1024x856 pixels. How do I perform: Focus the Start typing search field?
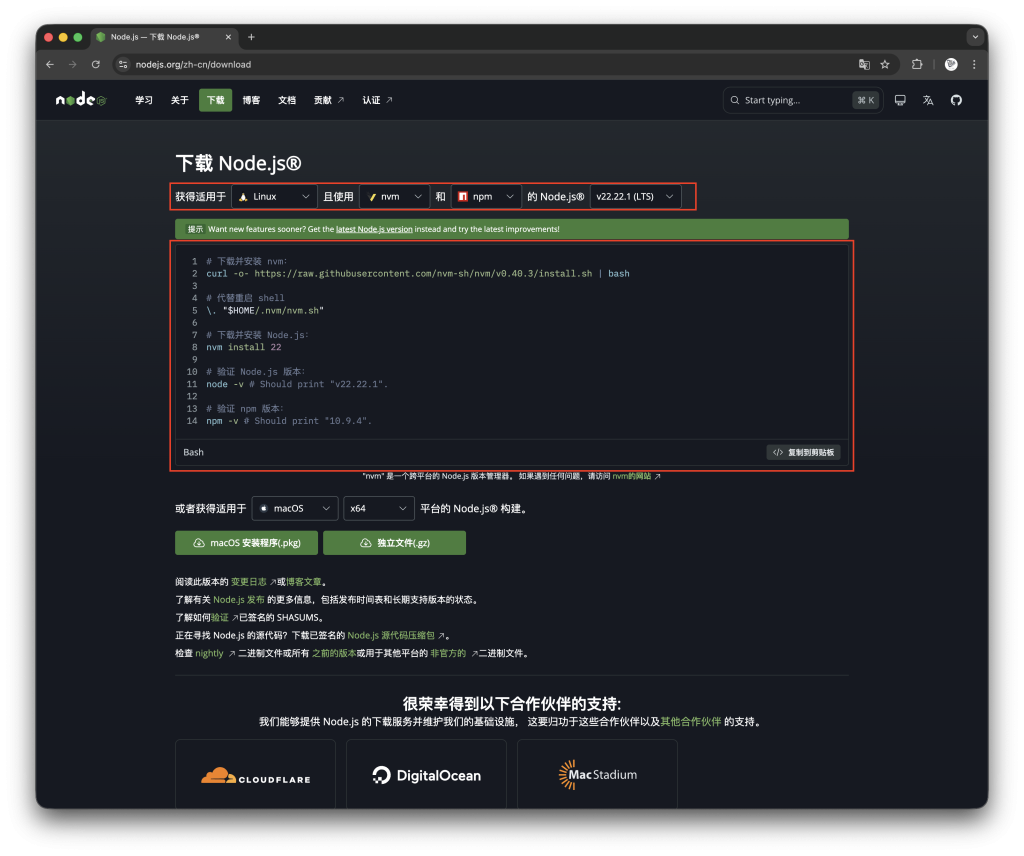(x=795, y=100)
